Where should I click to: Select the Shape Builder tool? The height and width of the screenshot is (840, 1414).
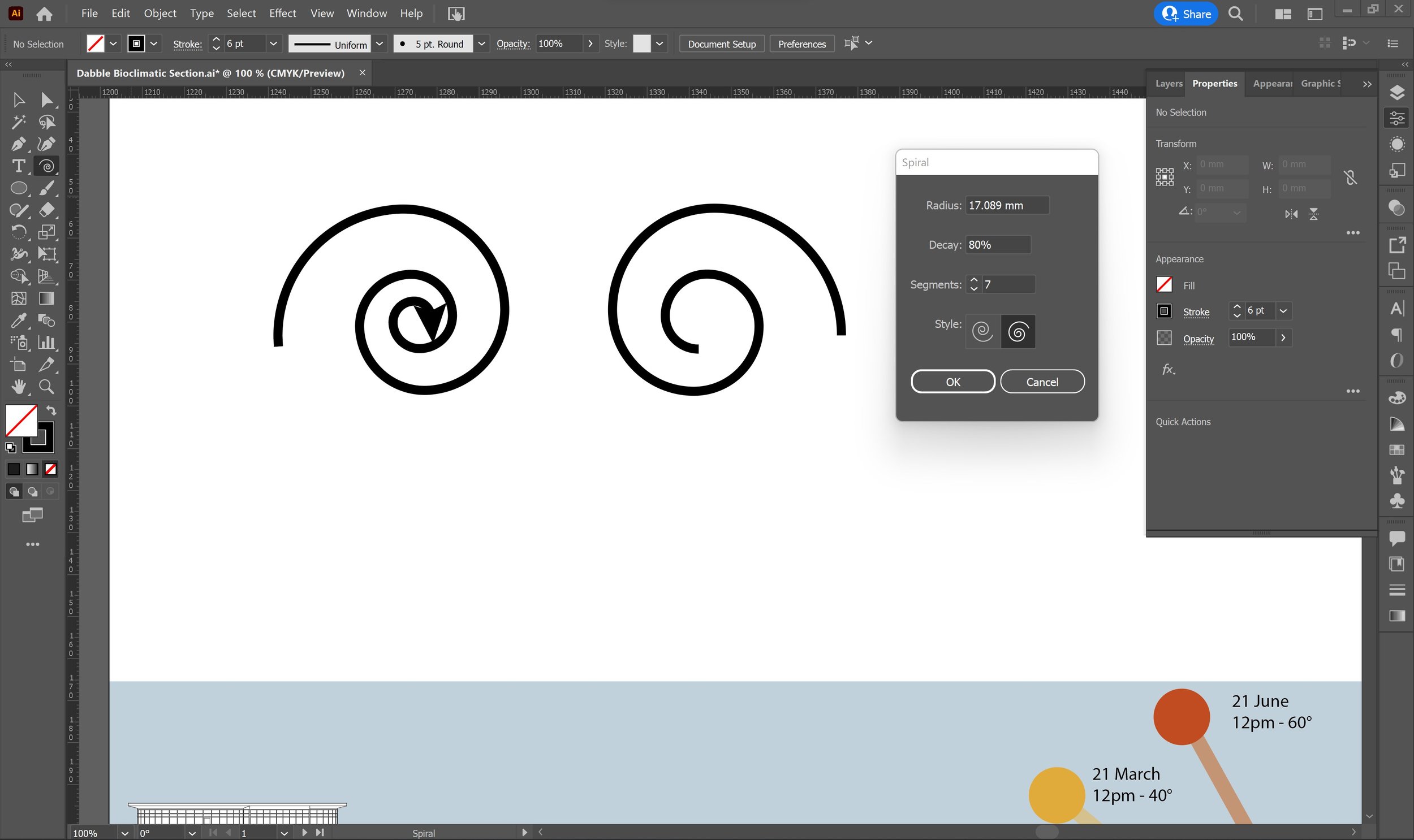click(19, 276)
